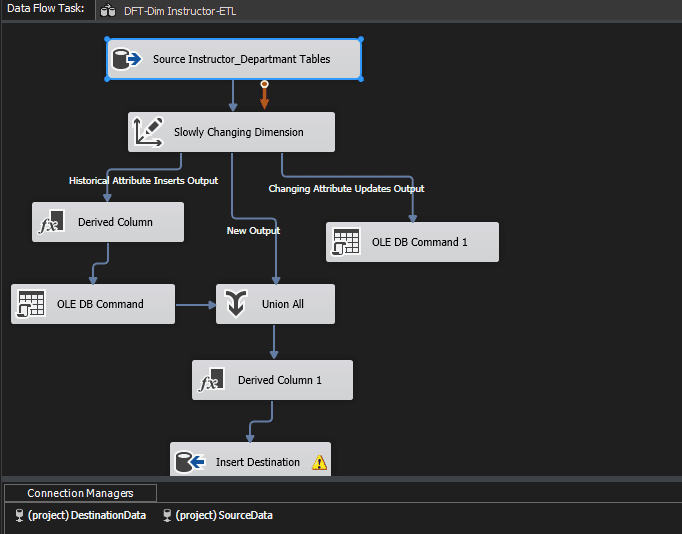Select the Source Instructor_Departmant Tables component

click(234, 59)
